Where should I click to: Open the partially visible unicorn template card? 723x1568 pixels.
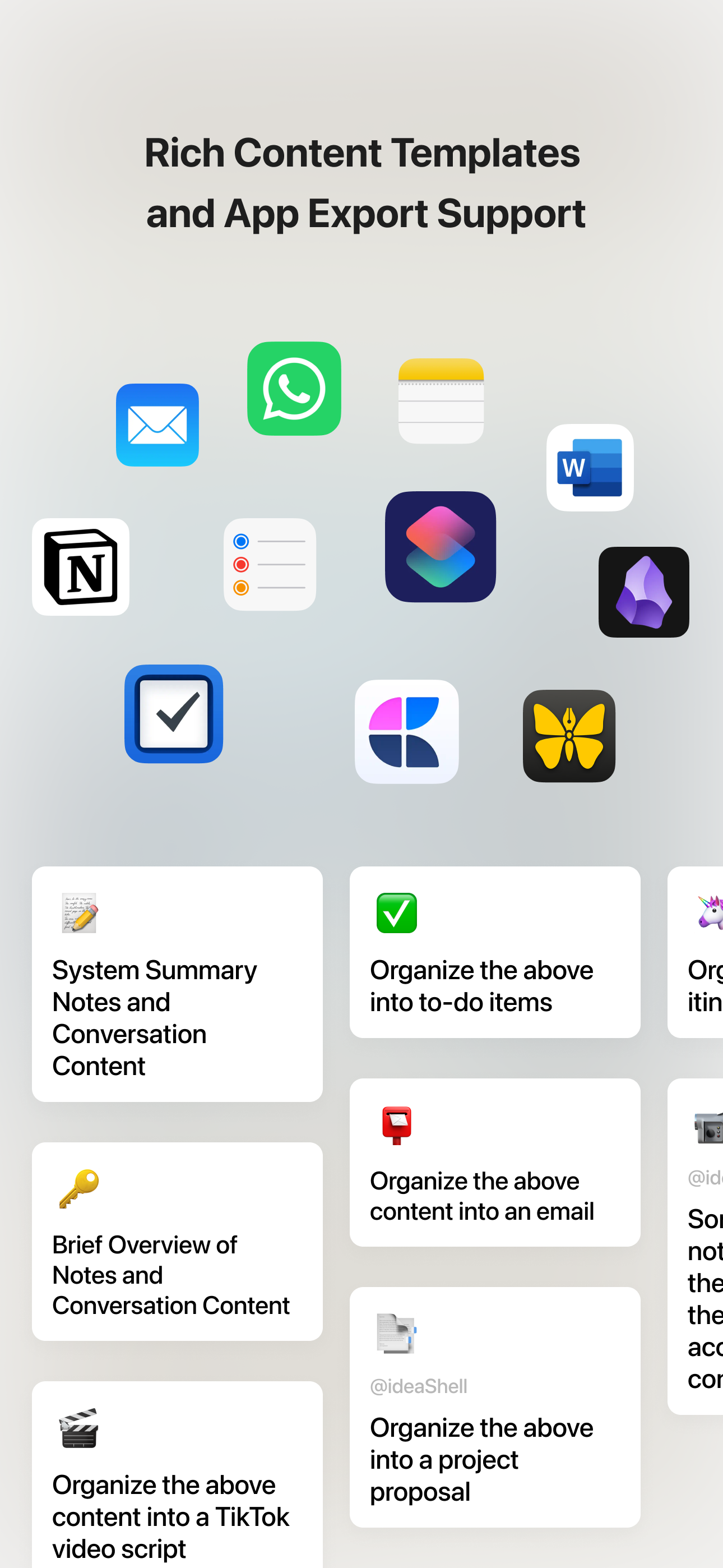click(x=695, y=952)
